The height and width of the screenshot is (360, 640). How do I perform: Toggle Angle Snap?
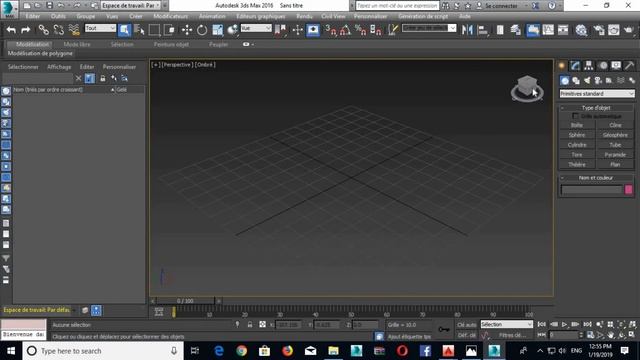pyautogui.click(x=345, y=30)
